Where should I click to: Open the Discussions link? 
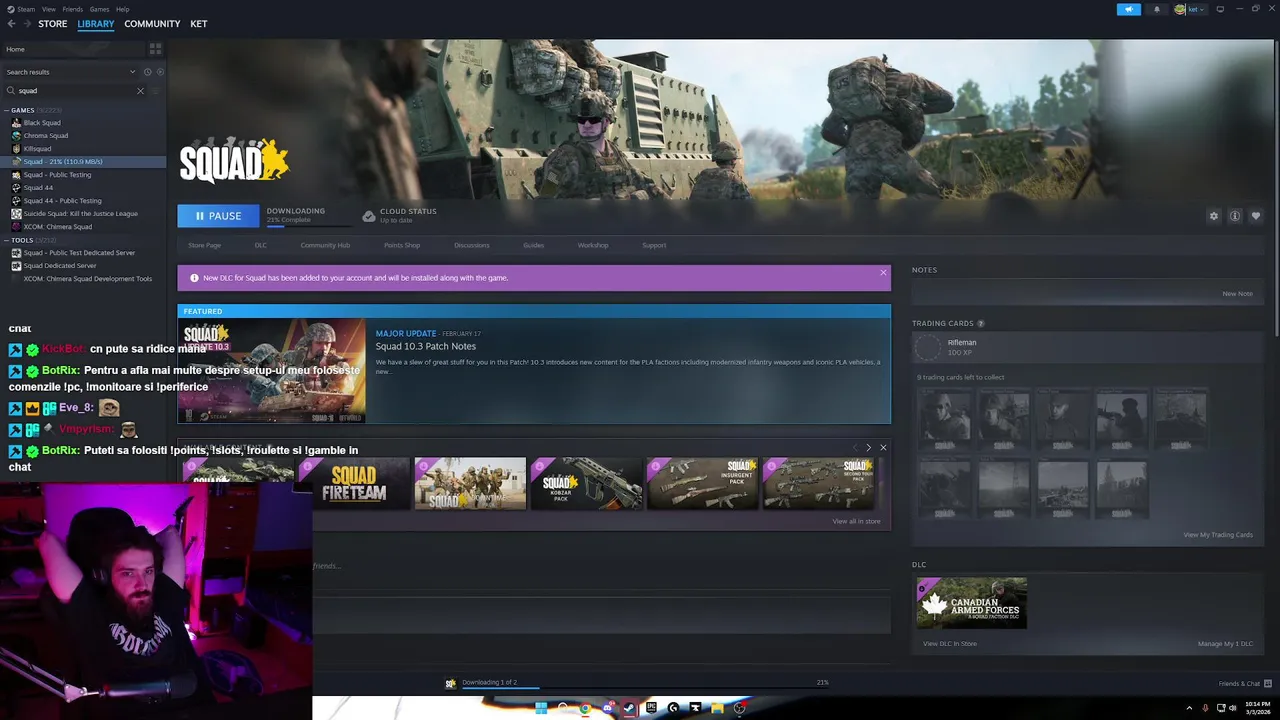point(472,245)
